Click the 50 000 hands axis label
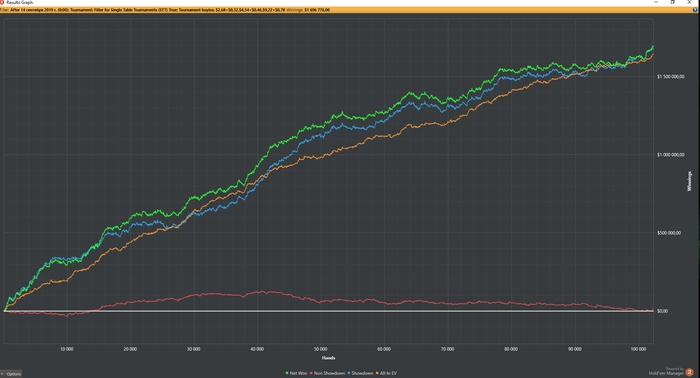 (321, 349)
